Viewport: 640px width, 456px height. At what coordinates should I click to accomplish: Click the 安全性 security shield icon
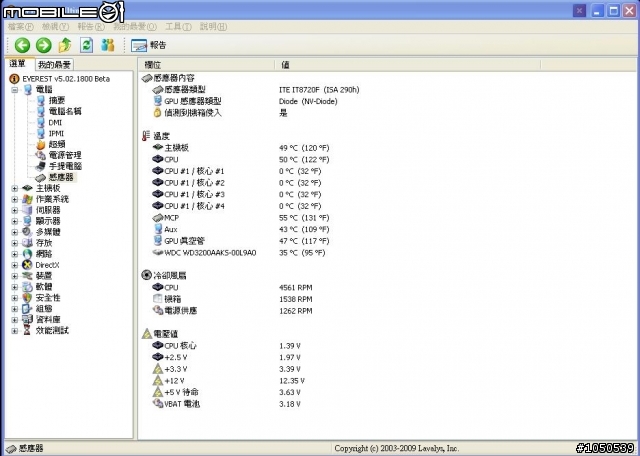[27, 298]
